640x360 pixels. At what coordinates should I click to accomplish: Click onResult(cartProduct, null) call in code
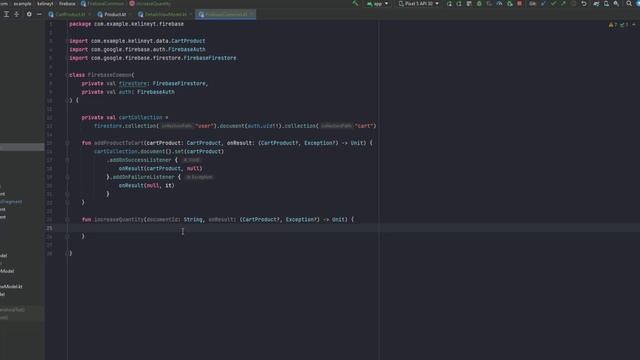coord(160,169)
